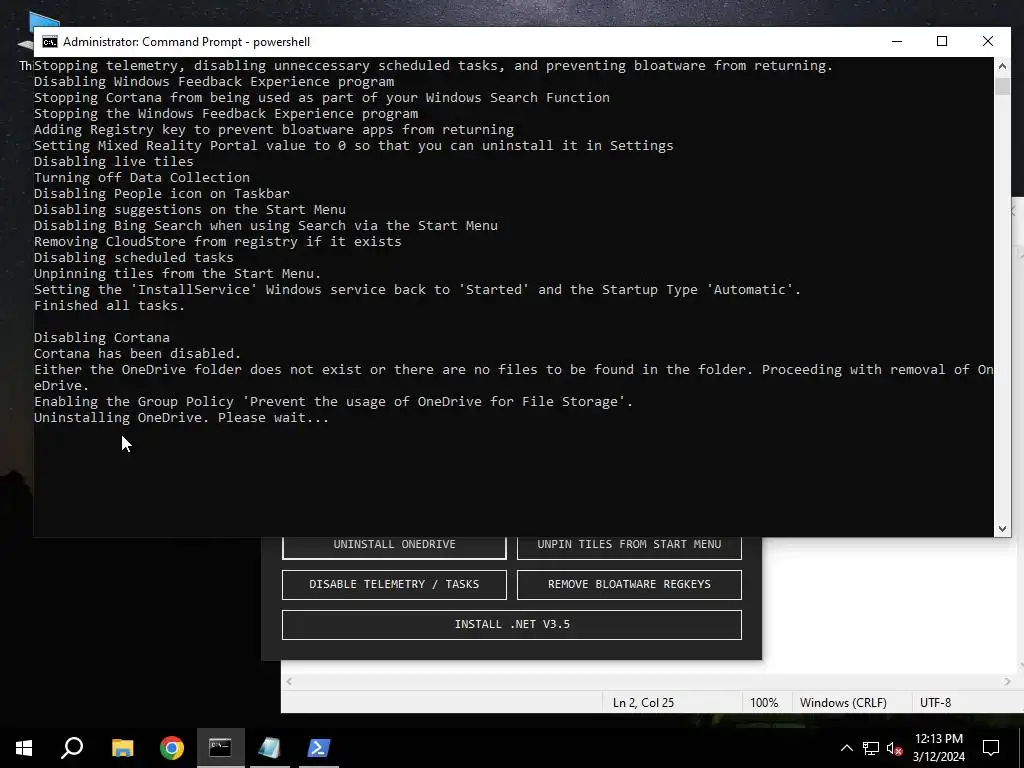This screenshot has height=768, width=1024.
Task: Maximize the Command Prompt window
Action: point(942,42)
